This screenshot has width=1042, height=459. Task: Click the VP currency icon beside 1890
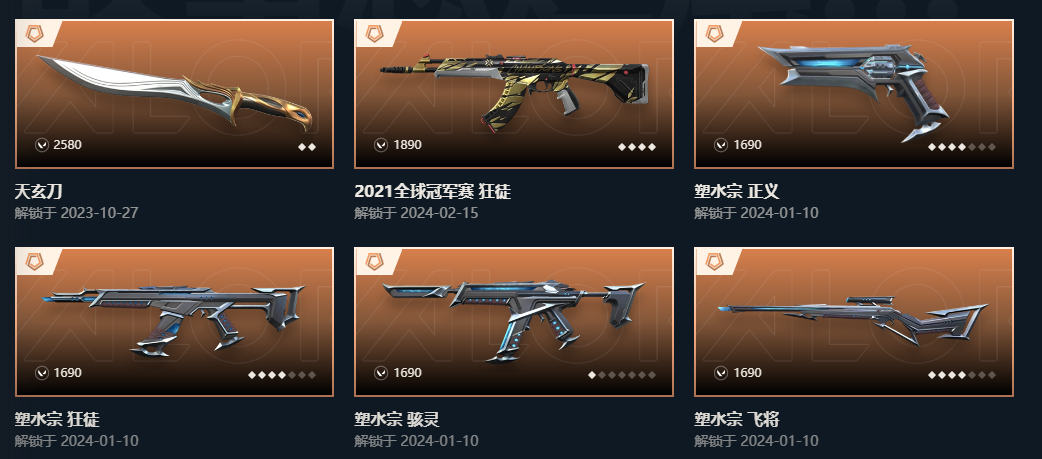pos(381,145)
